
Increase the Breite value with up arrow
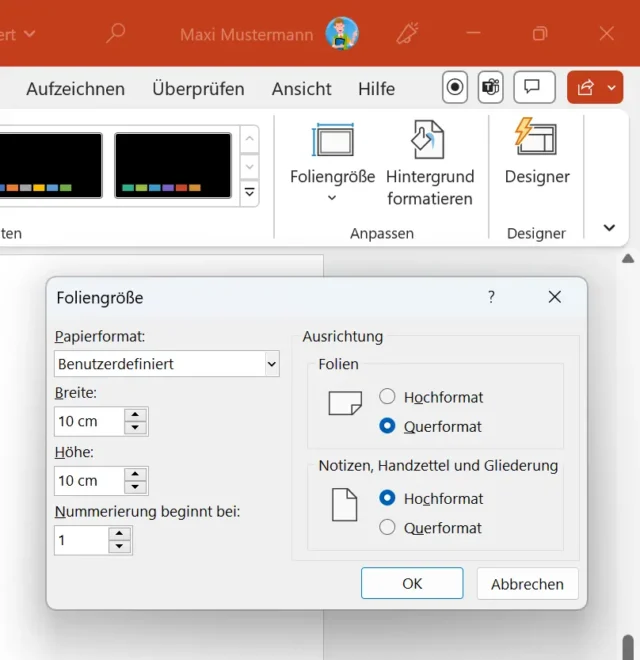point(136,415)
